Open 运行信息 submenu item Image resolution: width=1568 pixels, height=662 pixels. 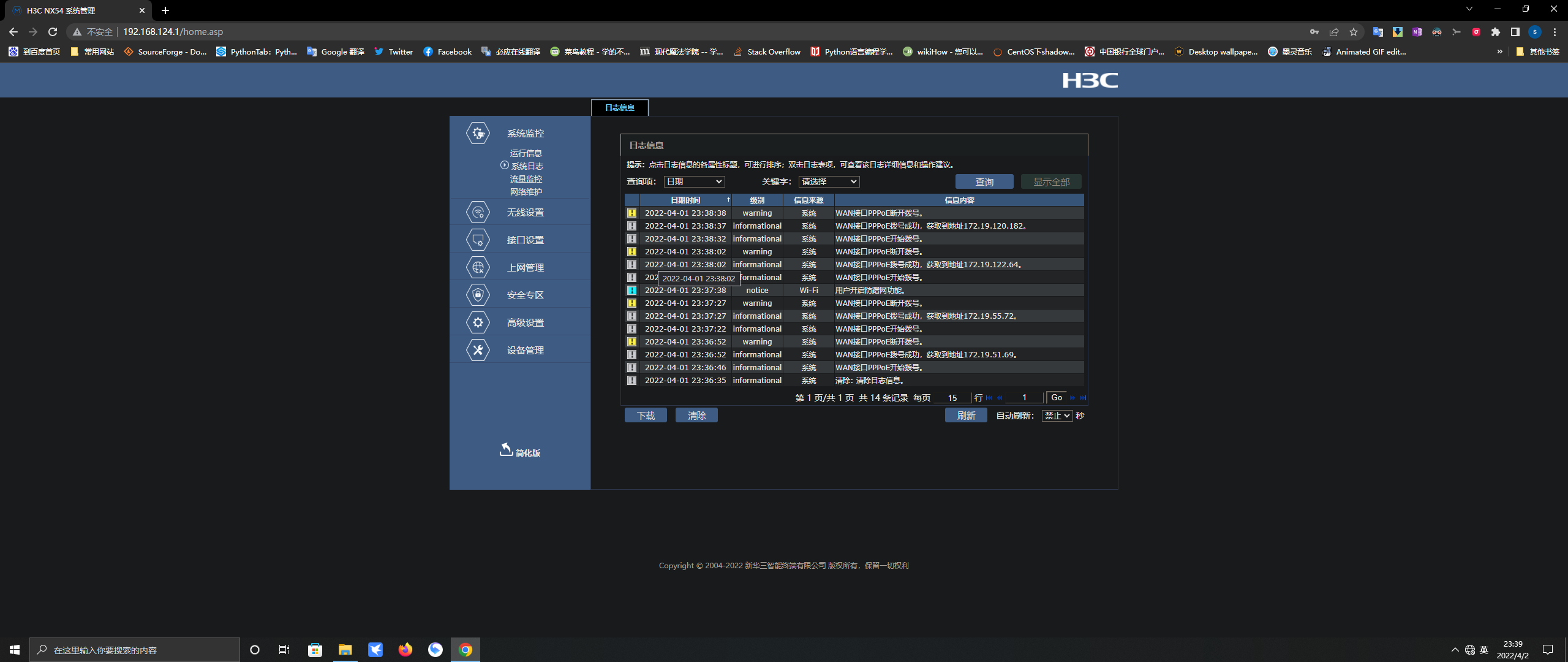pyautogui.click(x=526, y=153)
